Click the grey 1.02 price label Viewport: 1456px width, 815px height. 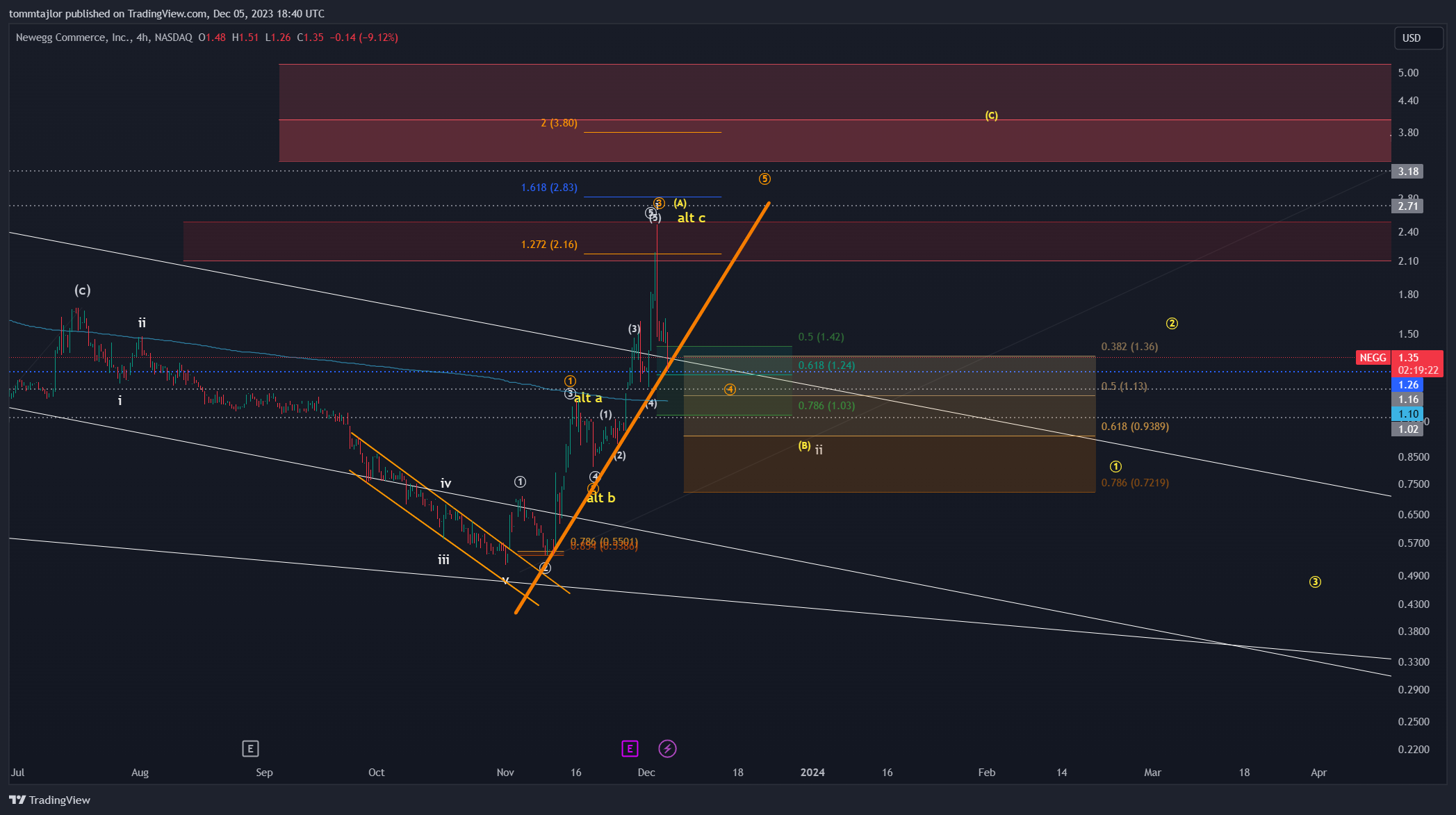pos(1407,429)
